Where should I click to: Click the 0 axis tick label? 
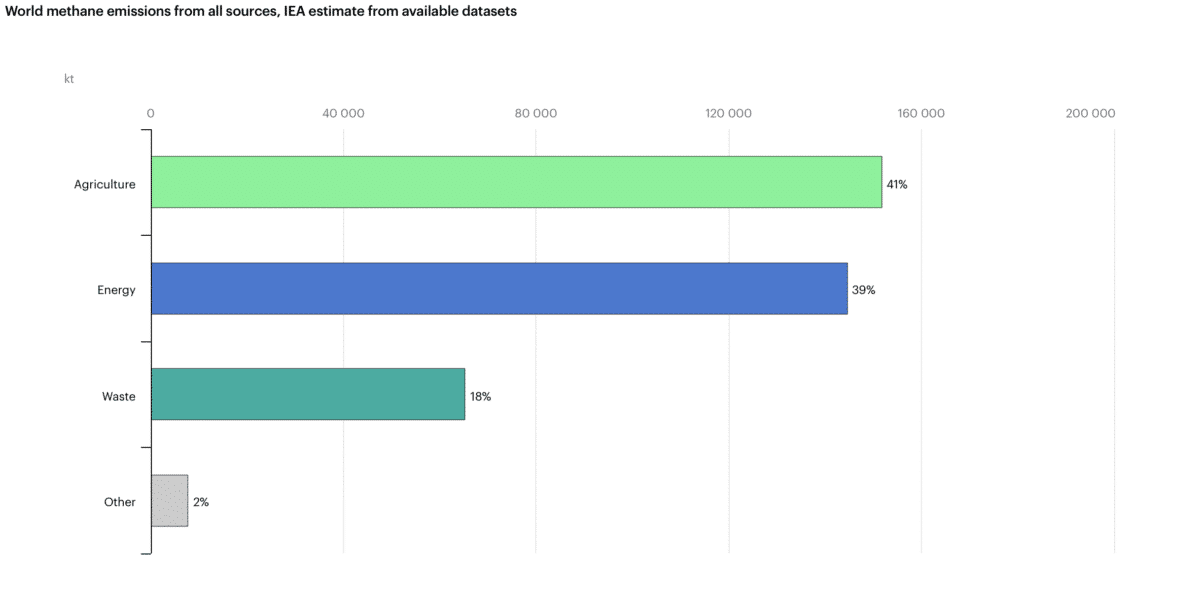[150, 113]
